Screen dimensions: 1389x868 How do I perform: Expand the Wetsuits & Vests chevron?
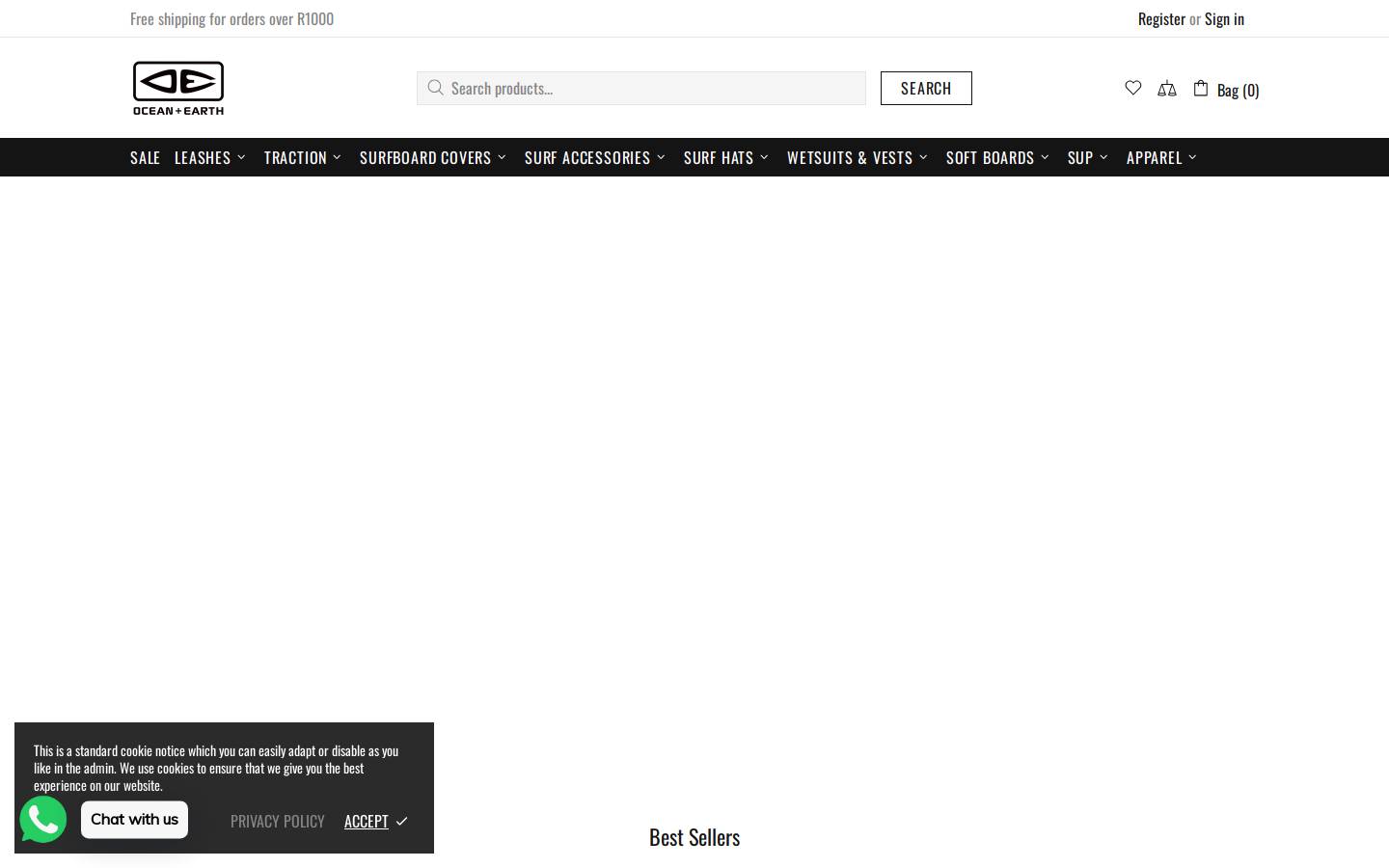tap(923, 157)
